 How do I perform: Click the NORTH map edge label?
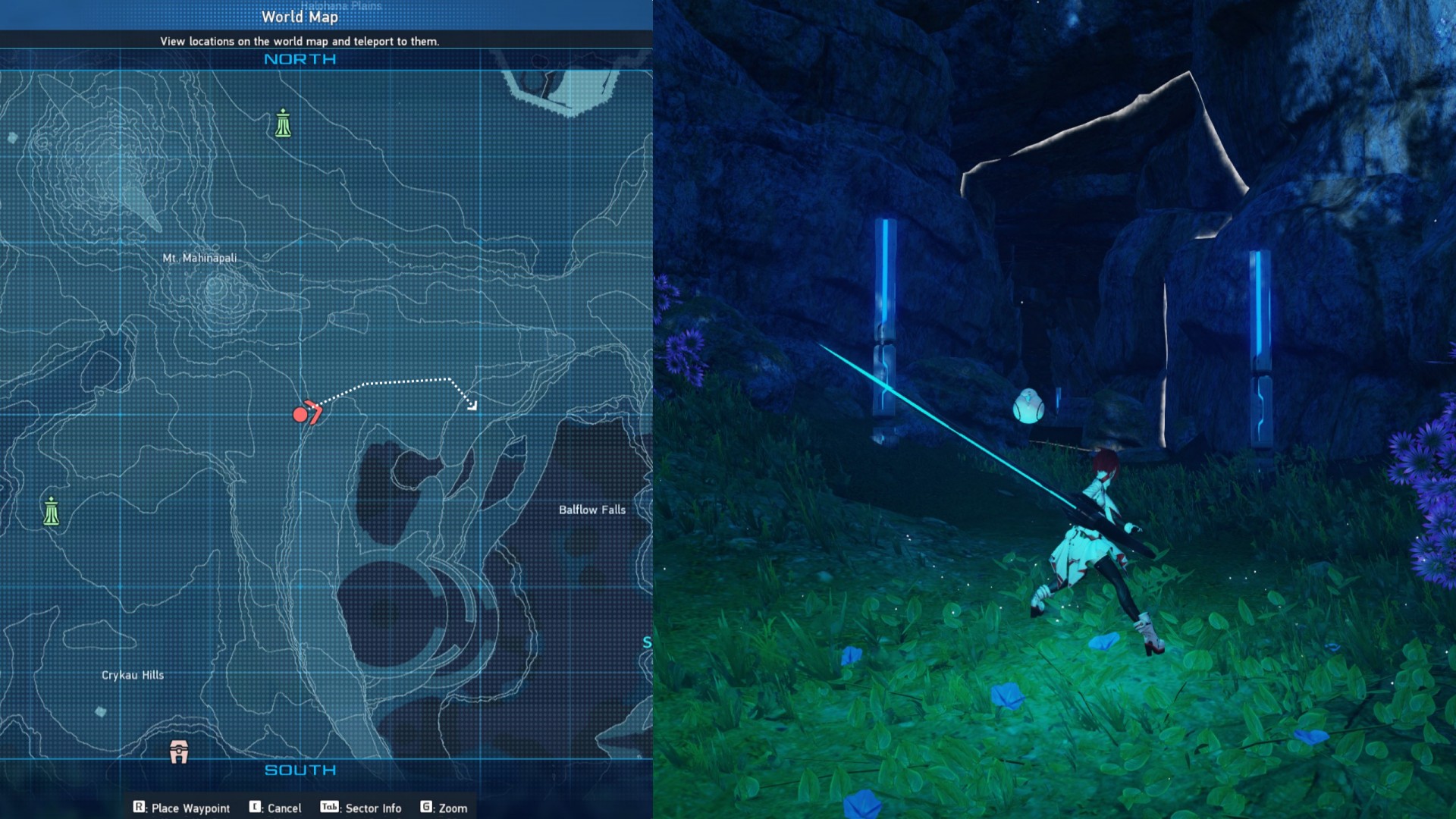pos(300,59)
